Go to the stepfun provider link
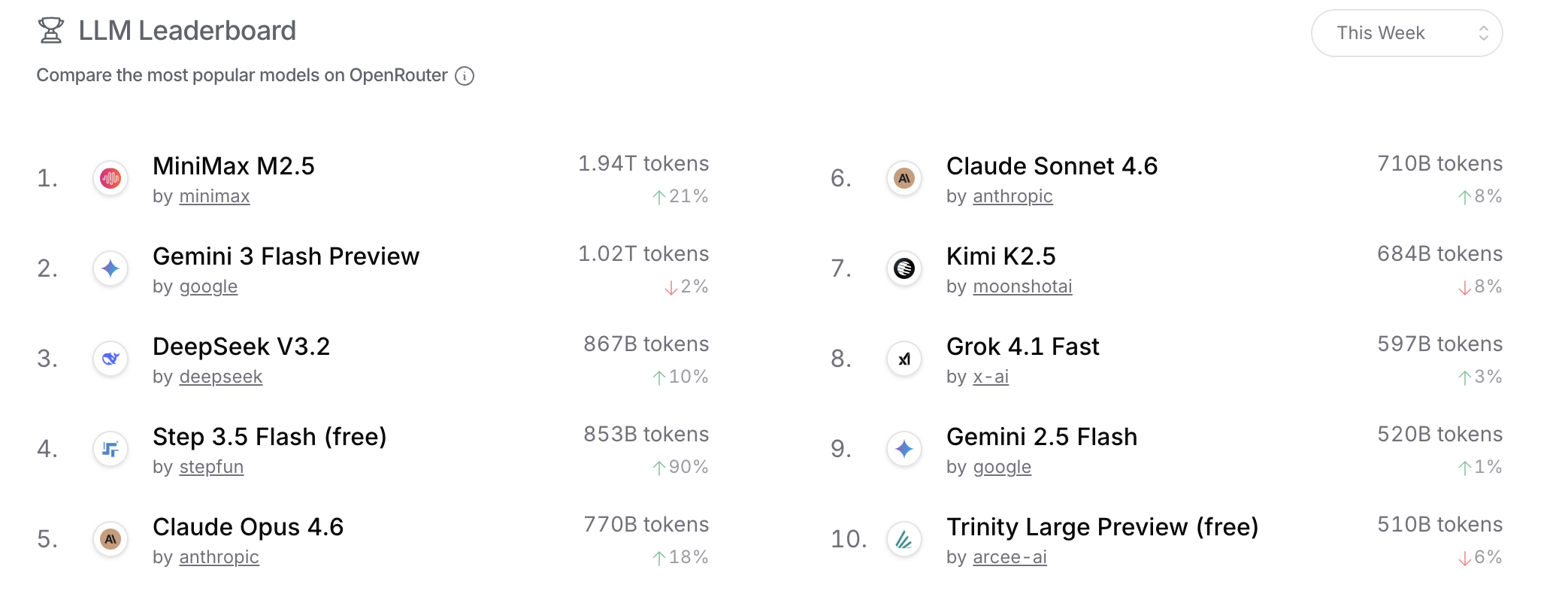The image size is (1568, 603). coord(211,467)
